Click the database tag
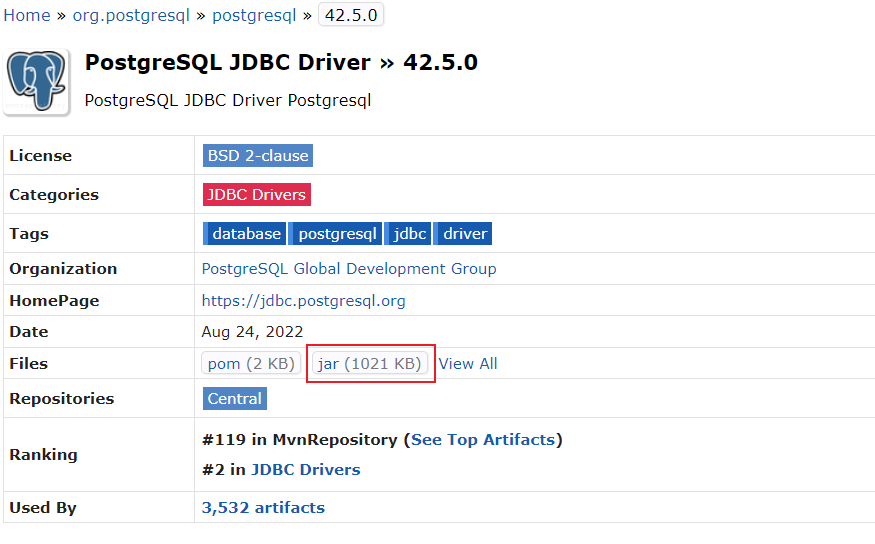875x544 pixels. [246, 234]
